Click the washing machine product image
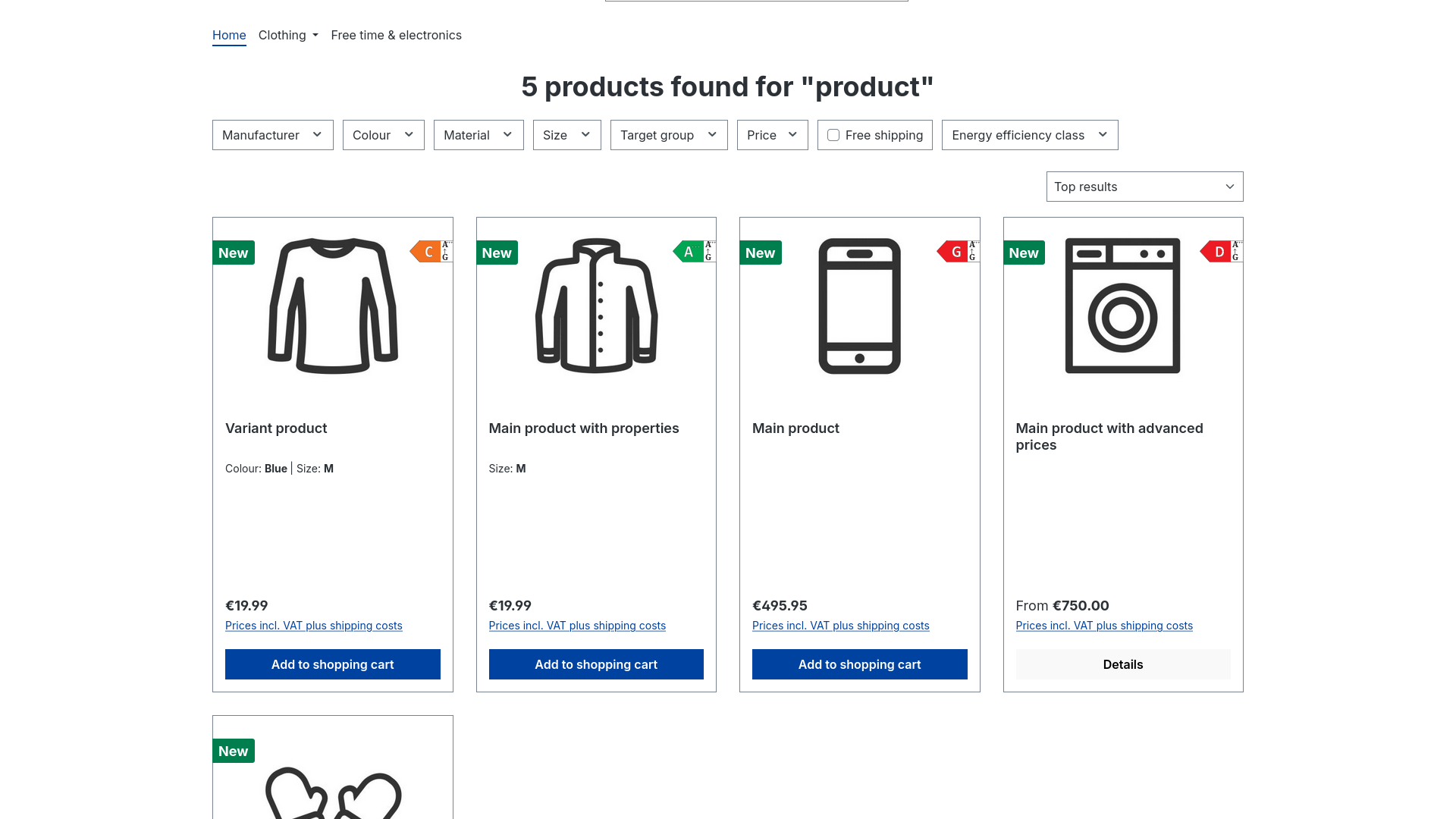1456x819 pixels. click(1122, 306)
